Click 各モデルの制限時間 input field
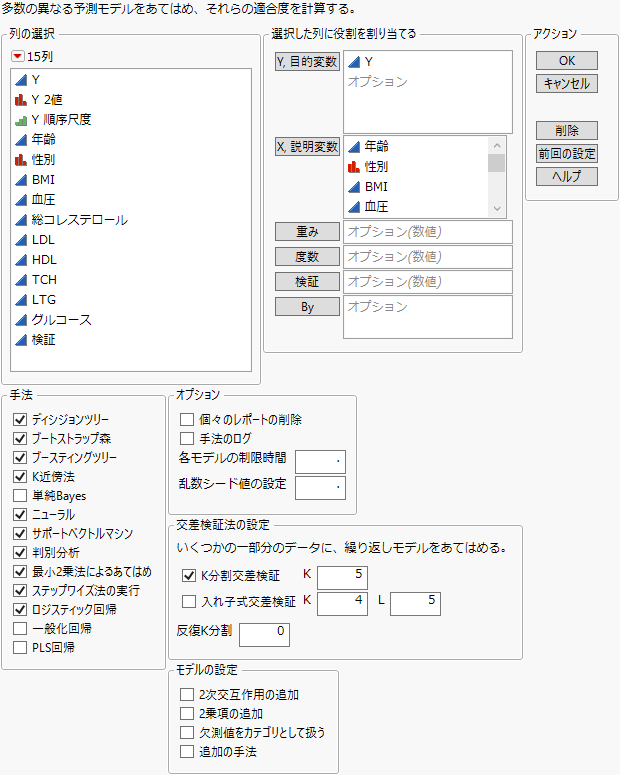This screenshot has width=620, height=775. [x=320, y=462]
